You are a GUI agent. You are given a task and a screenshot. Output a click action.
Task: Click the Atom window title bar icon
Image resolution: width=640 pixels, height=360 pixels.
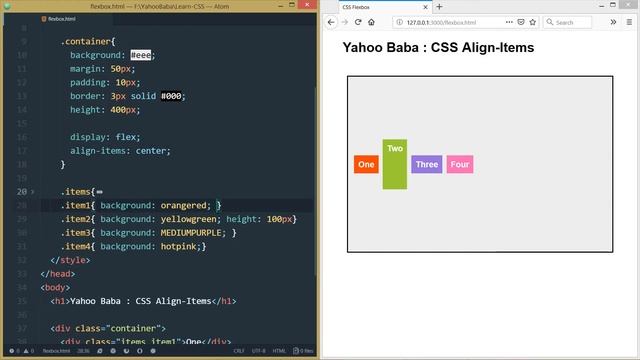7,6
